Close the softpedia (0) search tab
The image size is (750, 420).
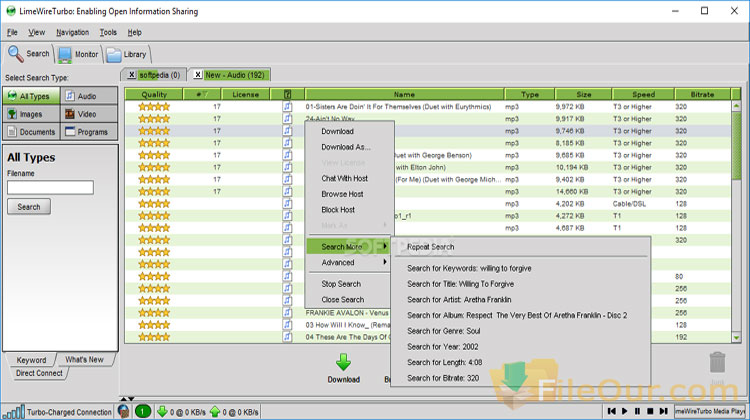click(x=132, y=75)
